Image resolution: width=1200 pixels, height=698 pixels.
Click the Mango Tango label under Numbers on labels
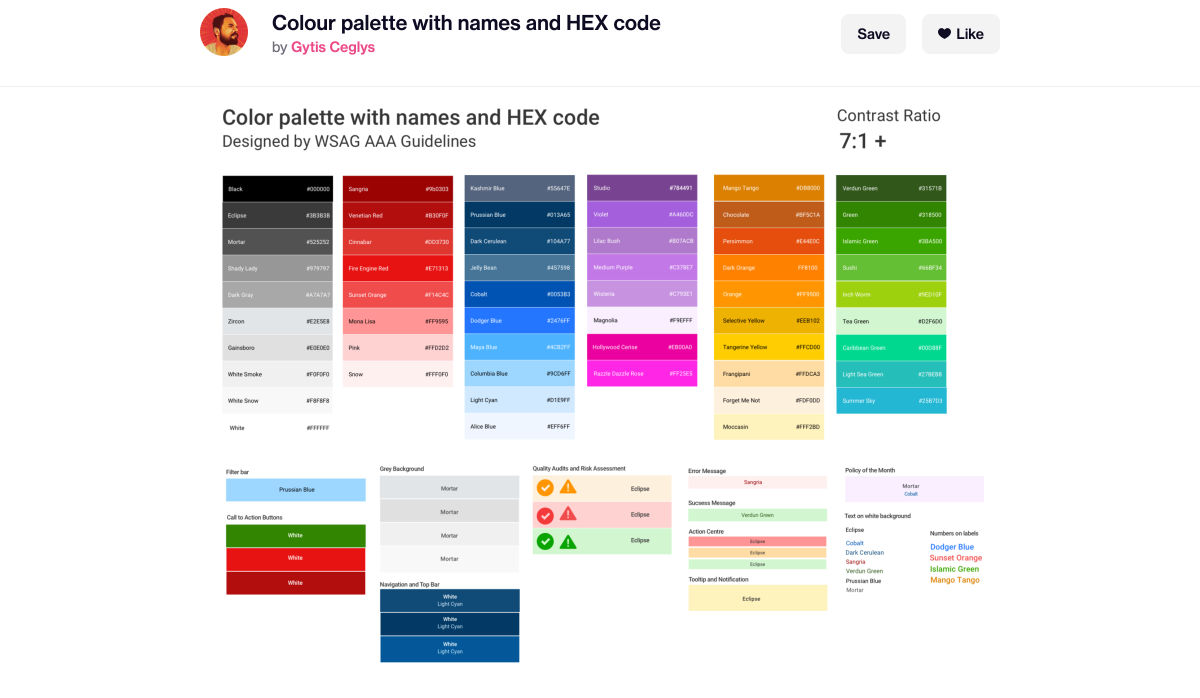tap(955, 580)
